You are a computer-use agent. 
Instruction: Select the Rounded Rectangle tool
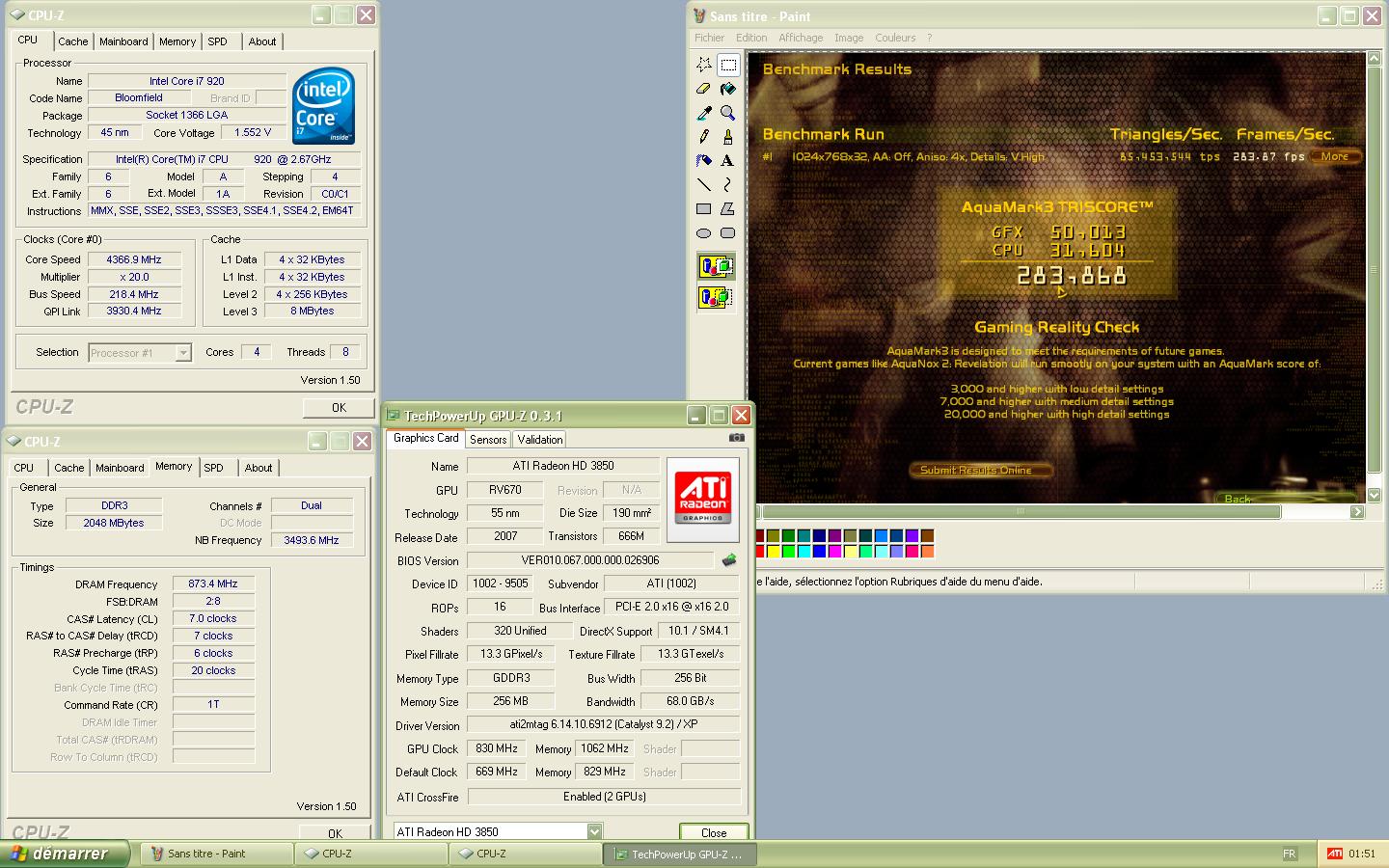tap(728, 232)
